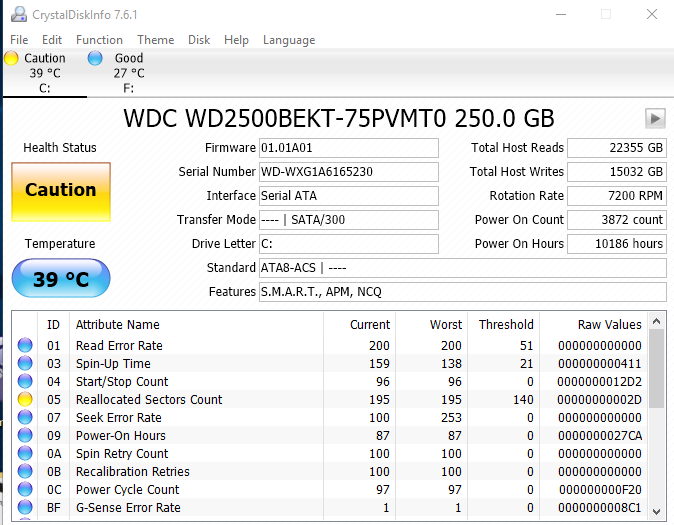Viewport: 674px width, 525px height.
Task: Click the Raw Values column header
Action: (x=594, y=325)
